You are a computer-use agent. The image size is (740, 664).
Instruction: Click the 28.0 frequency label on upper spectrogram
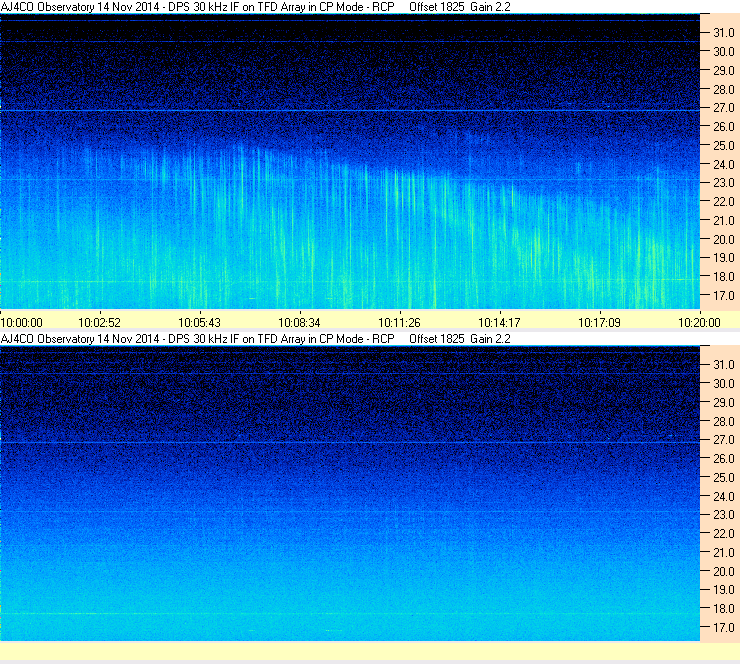pos(724,89)
